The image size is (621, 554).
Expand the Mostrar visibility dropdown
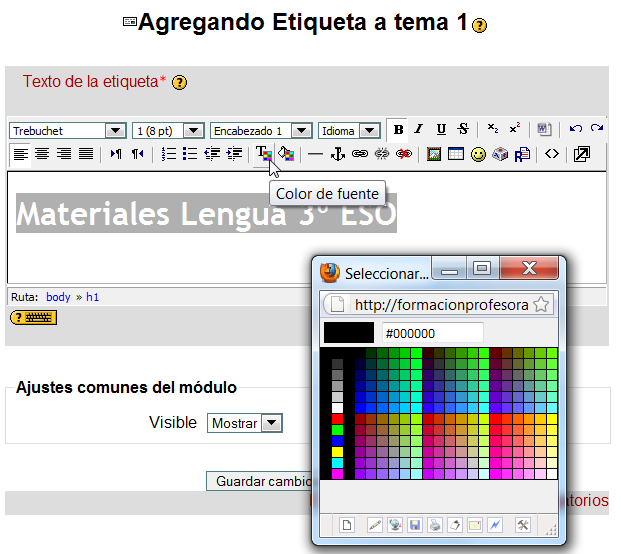click(245, 423)
